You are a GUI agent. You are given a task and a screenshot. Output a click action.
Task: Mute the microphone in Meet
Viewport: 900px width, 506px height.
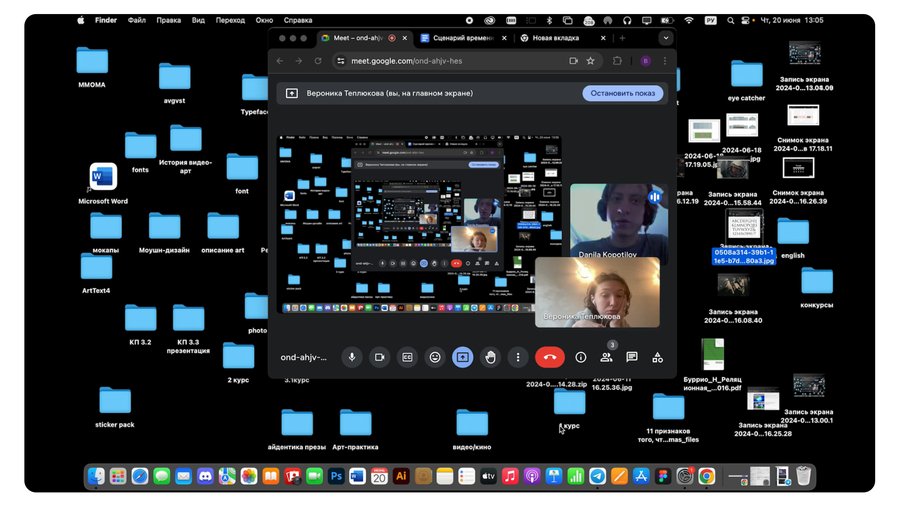point(352,357)
